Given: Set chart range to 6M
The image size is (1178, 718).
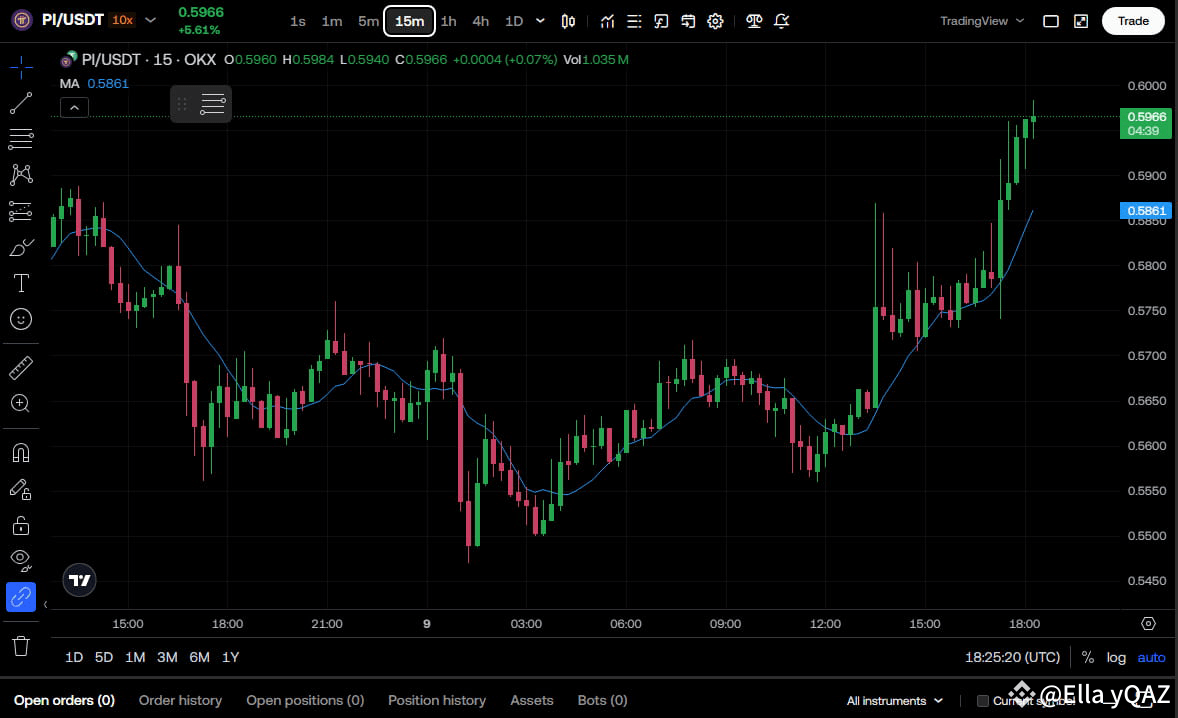Looking at the screenshot, I should click(199, 657).
